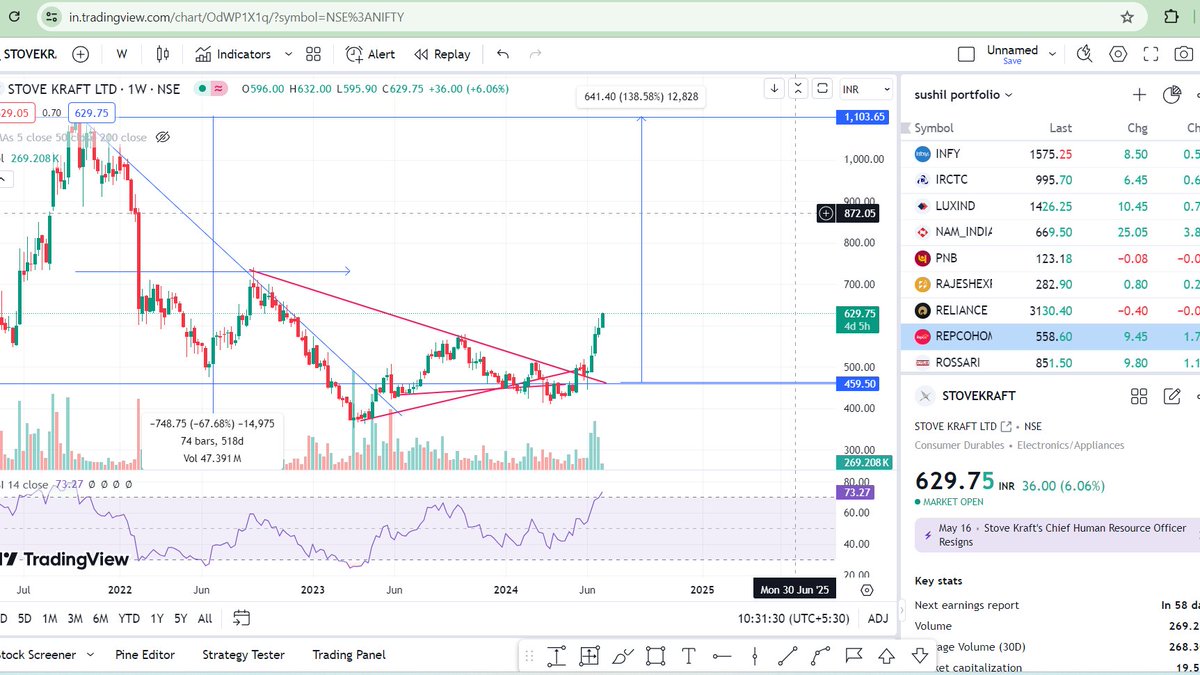Add a symbol to watchlist plus icon
Image resolution: width=1200 pixels, height=675 pixels.
[x=1139, y=95]
